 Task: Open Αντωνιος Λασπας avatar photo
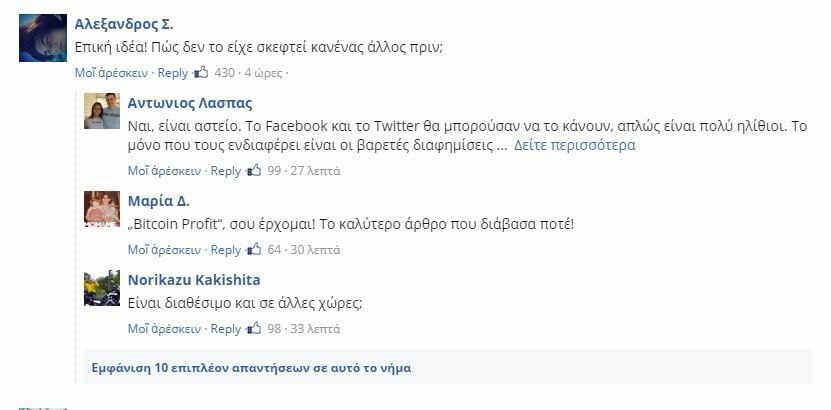(x=102, y=111)
